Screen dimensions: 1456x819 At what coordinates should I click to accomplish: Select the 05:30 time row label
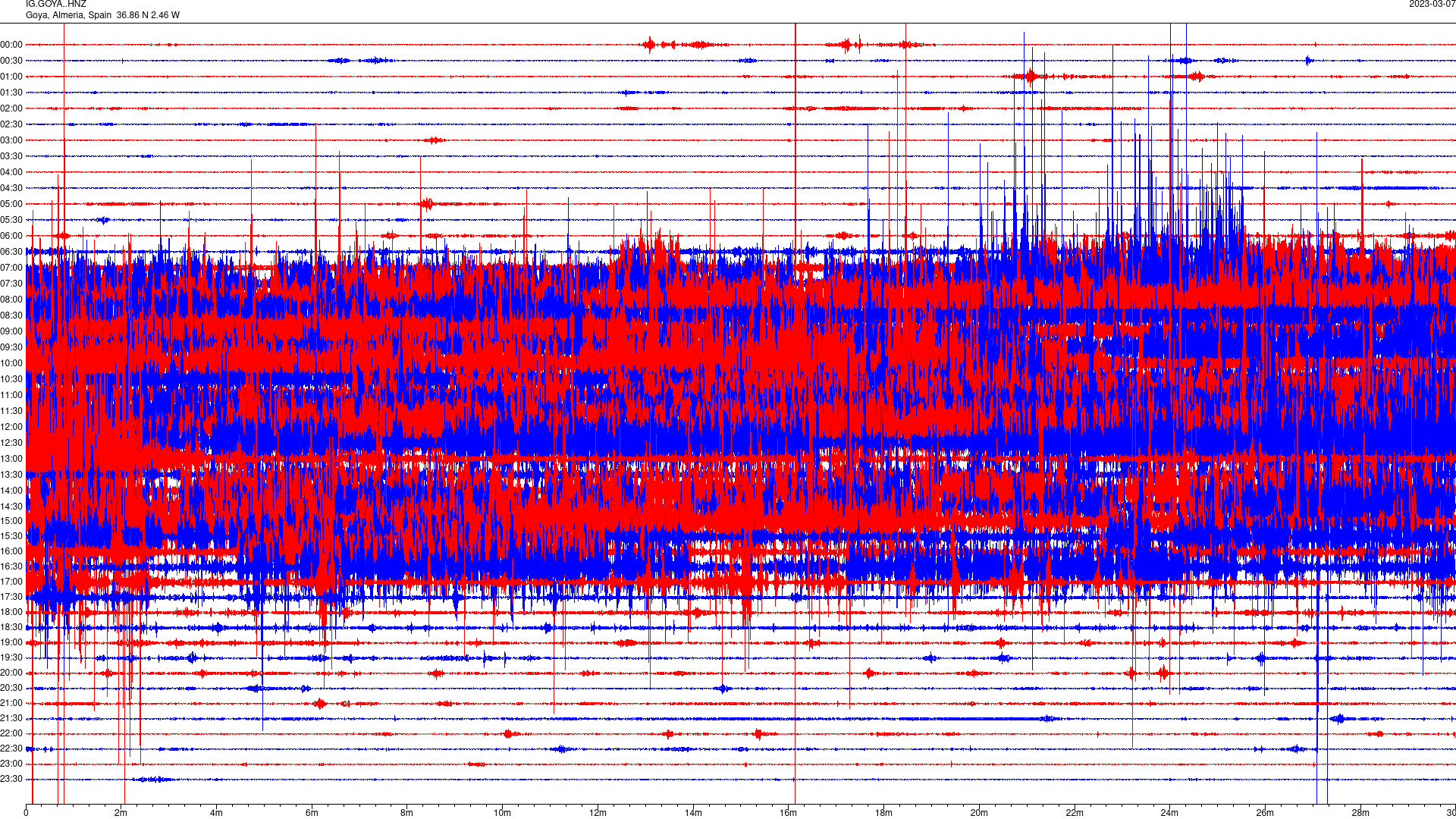click(11, 220)
